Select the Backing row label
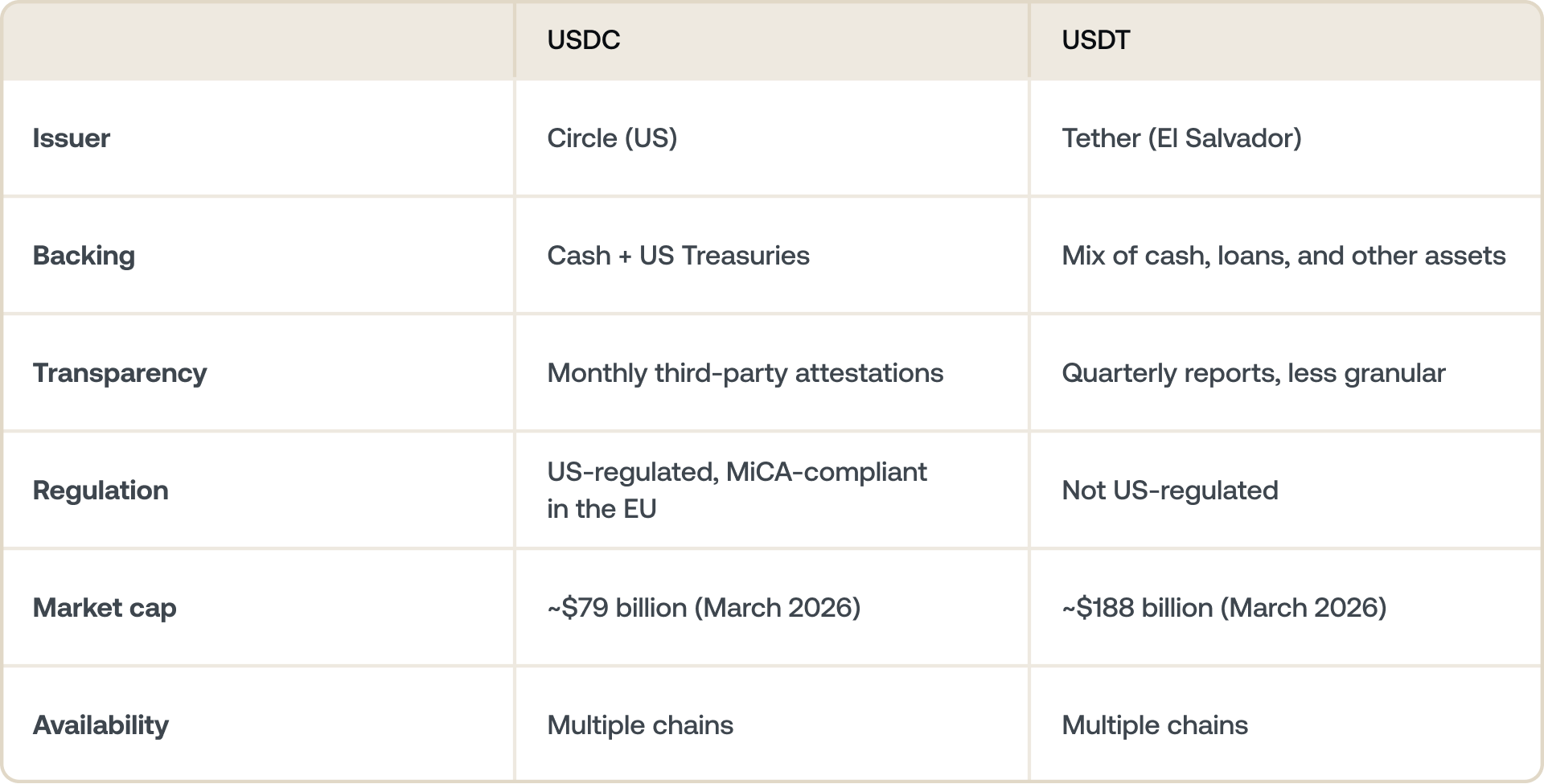1544x784 pixels. click(84, 256)
